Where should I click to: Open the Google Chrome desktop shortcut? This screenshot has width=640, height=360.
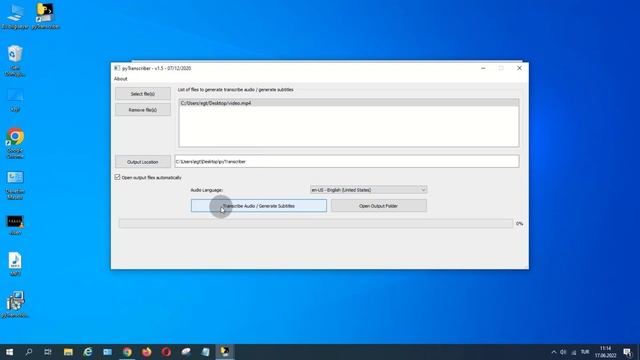tap(15, 143)
